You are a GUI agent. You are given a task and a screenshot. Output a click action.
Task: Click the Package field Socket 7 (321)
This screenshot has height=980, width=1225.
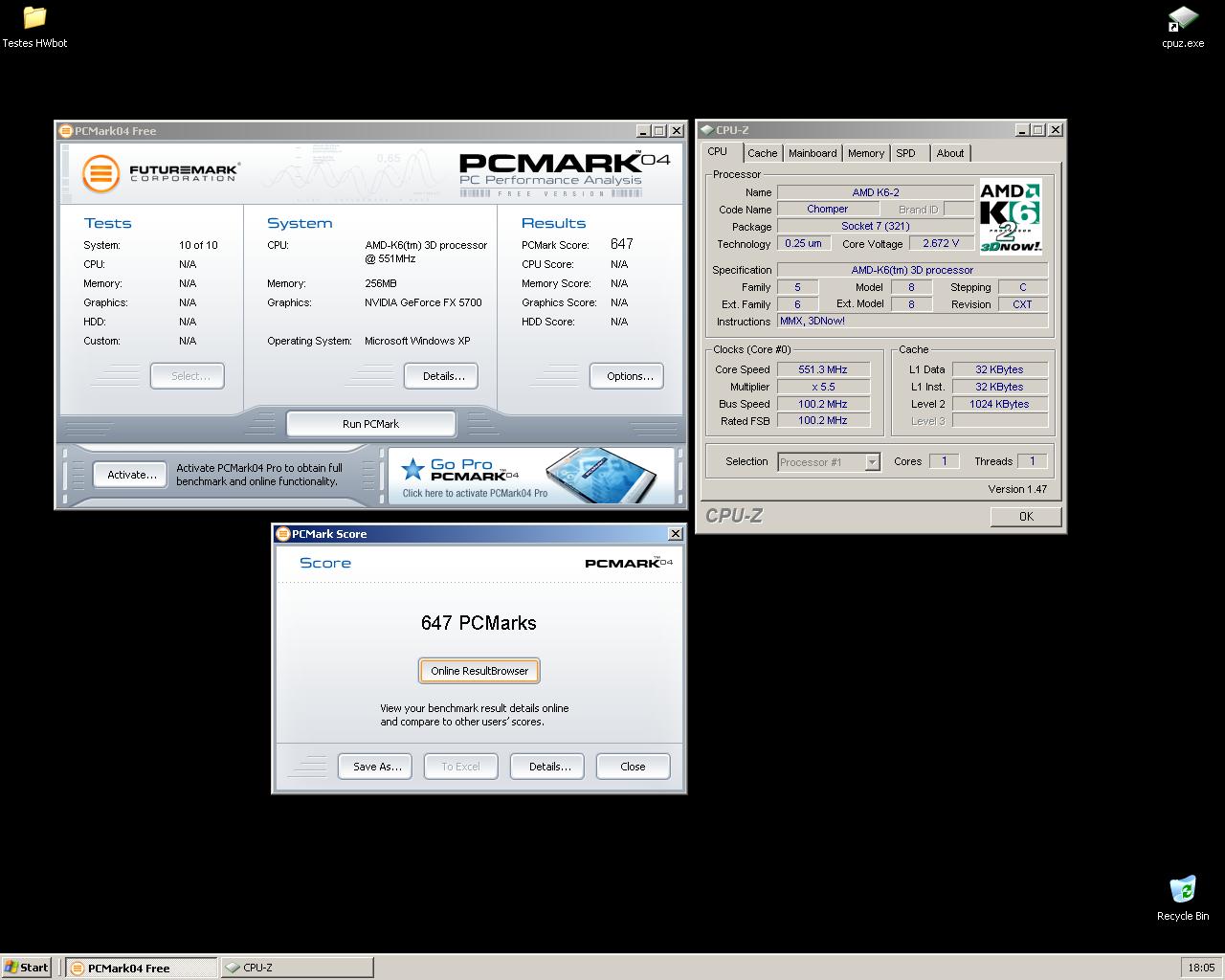pyautogui.click(x=876, y=226)
